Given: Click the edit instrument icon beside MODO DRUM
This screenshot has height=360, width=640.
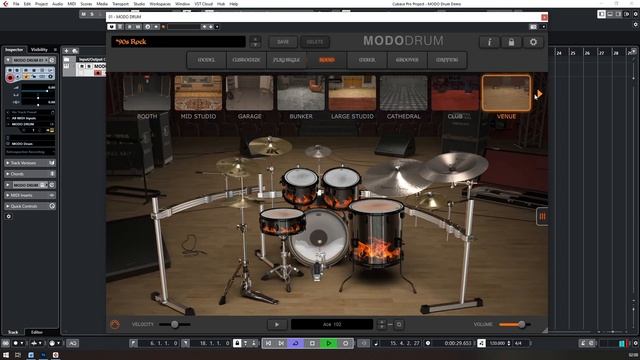Looking at the screenshot, I should 52,185.
